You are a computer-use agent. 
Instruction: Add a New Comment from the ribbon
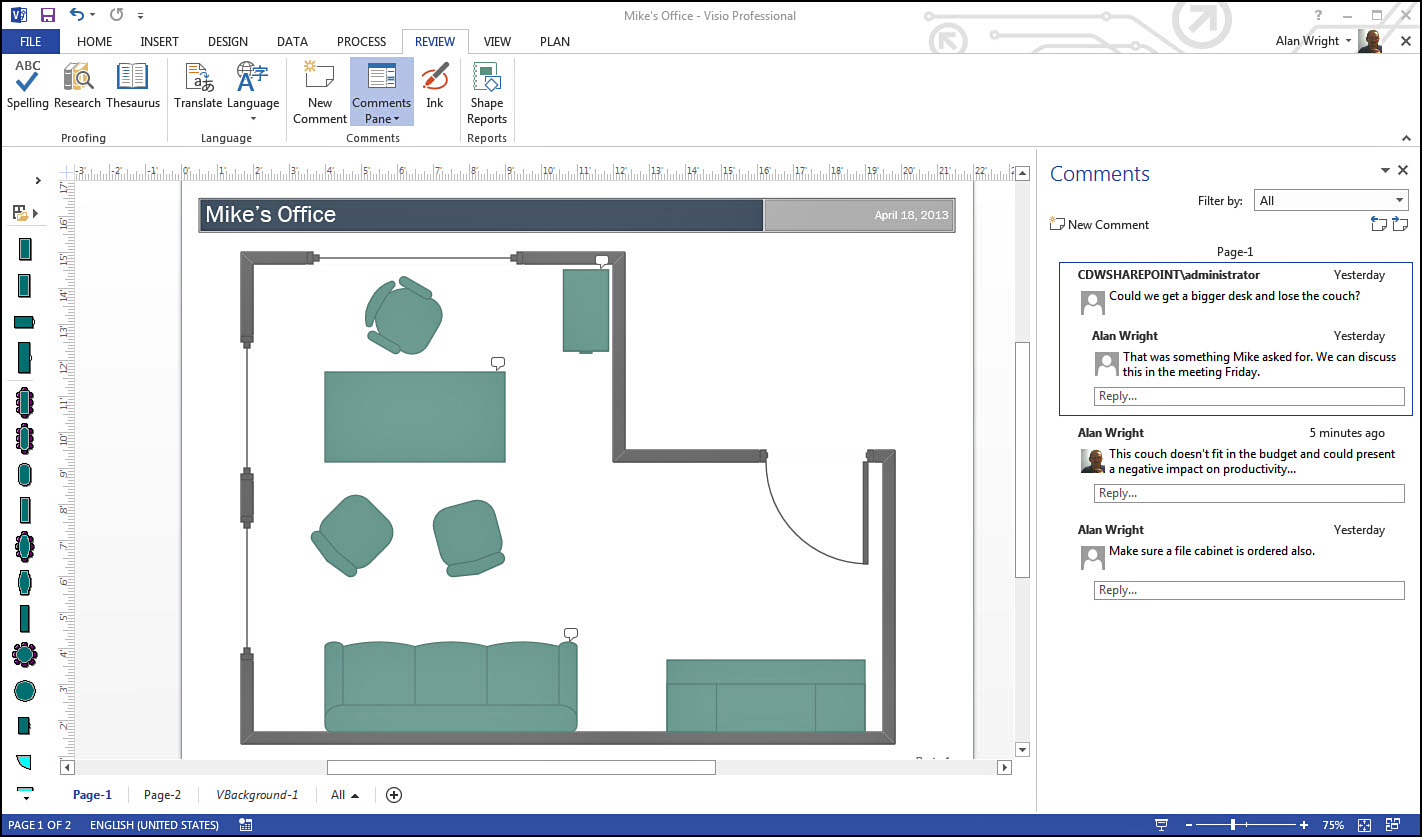(320, 92)
